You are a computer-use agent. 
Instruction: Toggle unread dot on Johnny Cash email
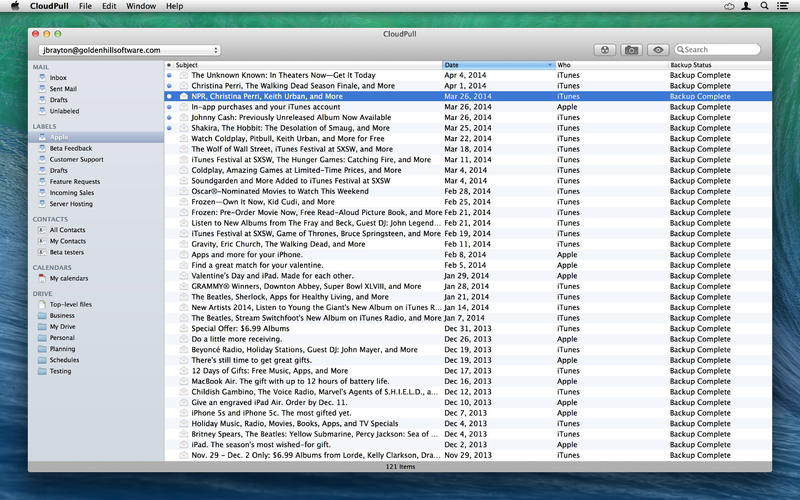(x=169, y=117)
